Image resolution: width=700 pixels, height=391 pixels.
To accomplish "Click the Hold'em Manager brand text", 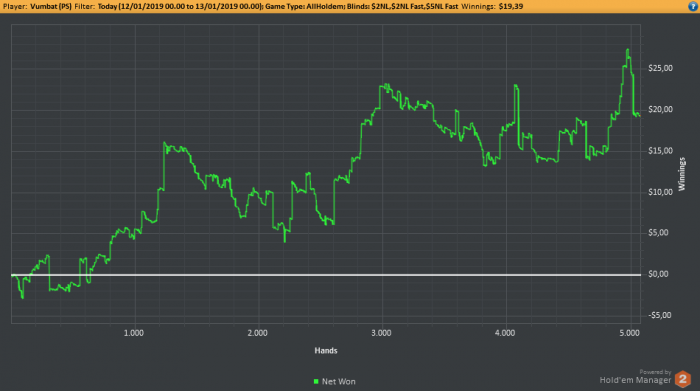I will pyautogui.click(x=635, y=380).
